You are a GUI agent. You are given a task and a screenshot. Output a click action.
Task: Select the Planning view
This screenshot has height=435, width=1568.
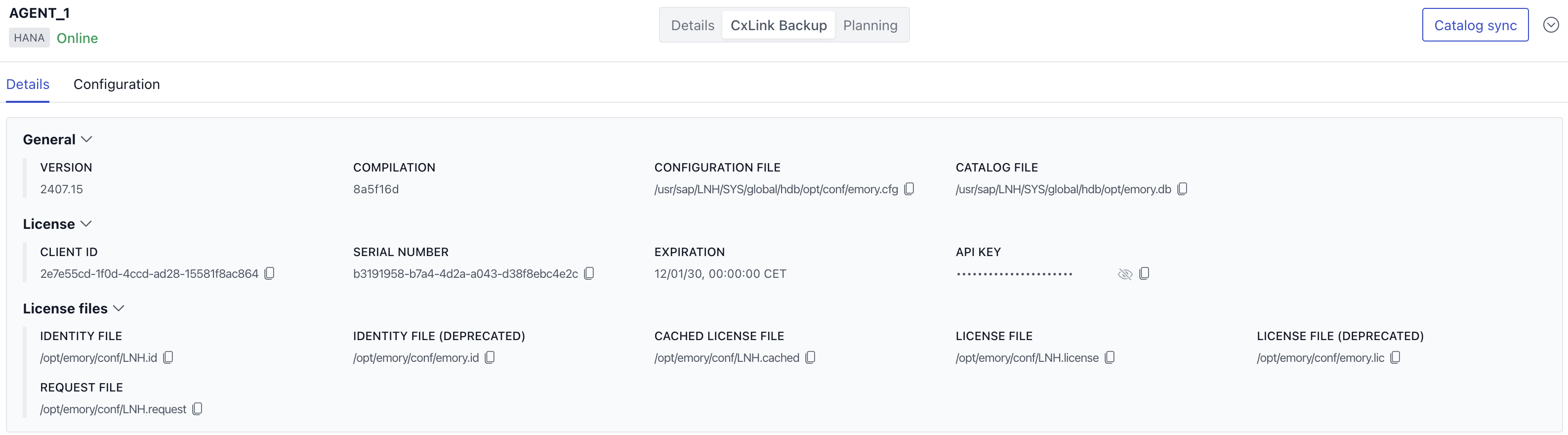point(870,25)
